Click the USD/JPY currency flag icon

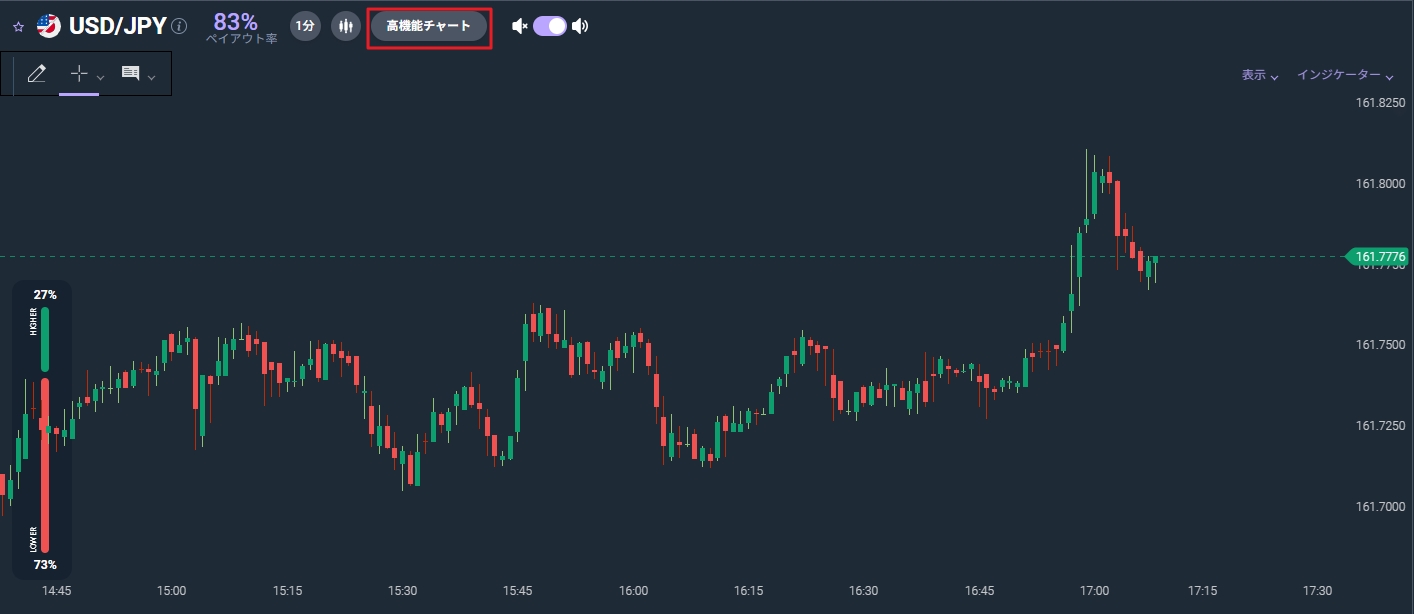point(48,26)
